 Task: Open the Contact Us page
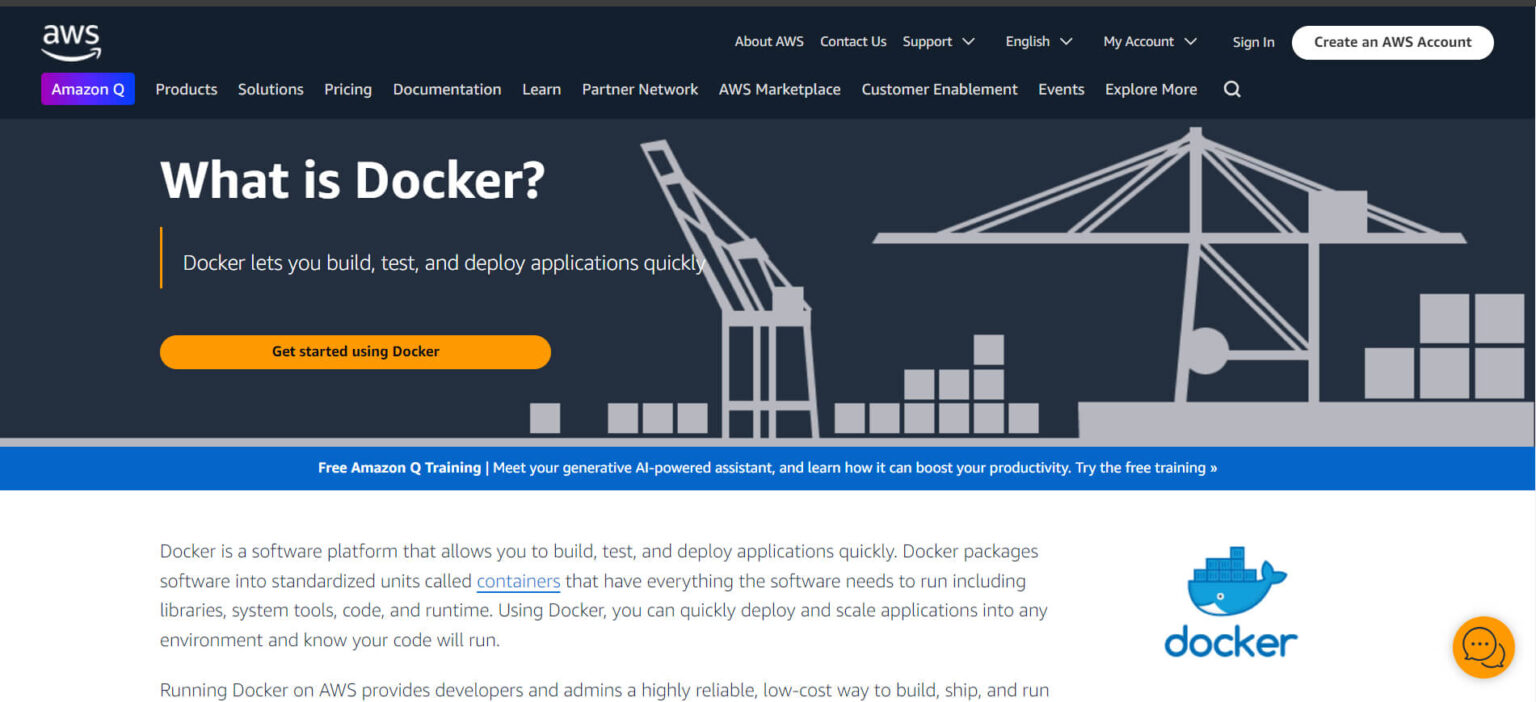(x=852, y=41)
